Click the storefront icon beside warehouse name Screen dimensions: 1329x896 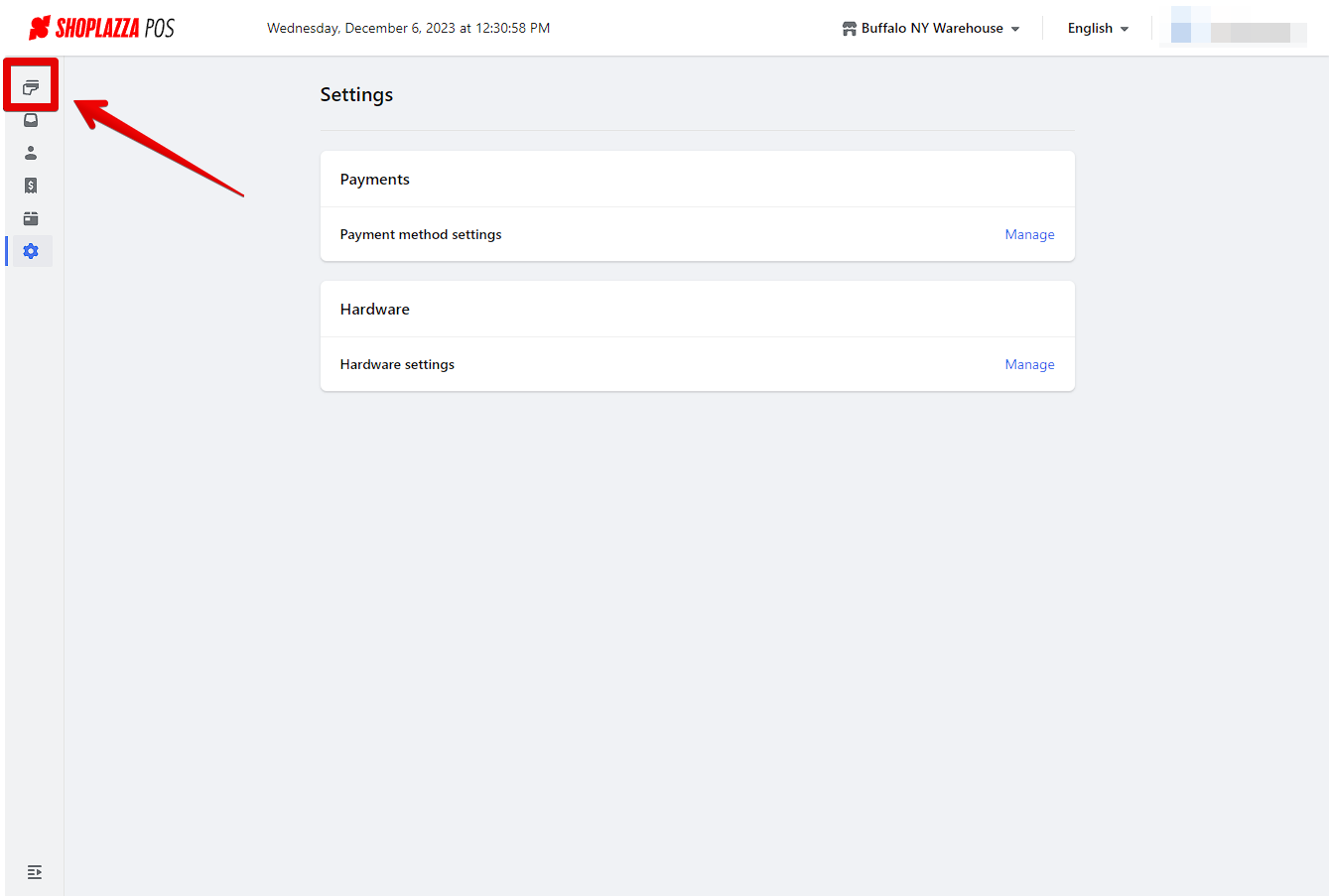click(849, 29)
